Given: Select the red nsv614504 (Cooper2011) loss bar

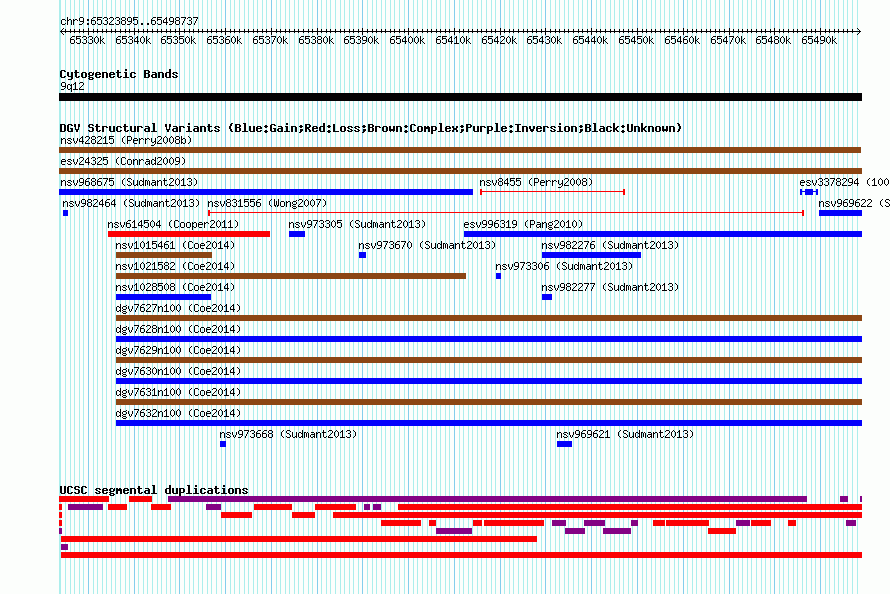Looking at the screenshot, I should pos(189,234).
